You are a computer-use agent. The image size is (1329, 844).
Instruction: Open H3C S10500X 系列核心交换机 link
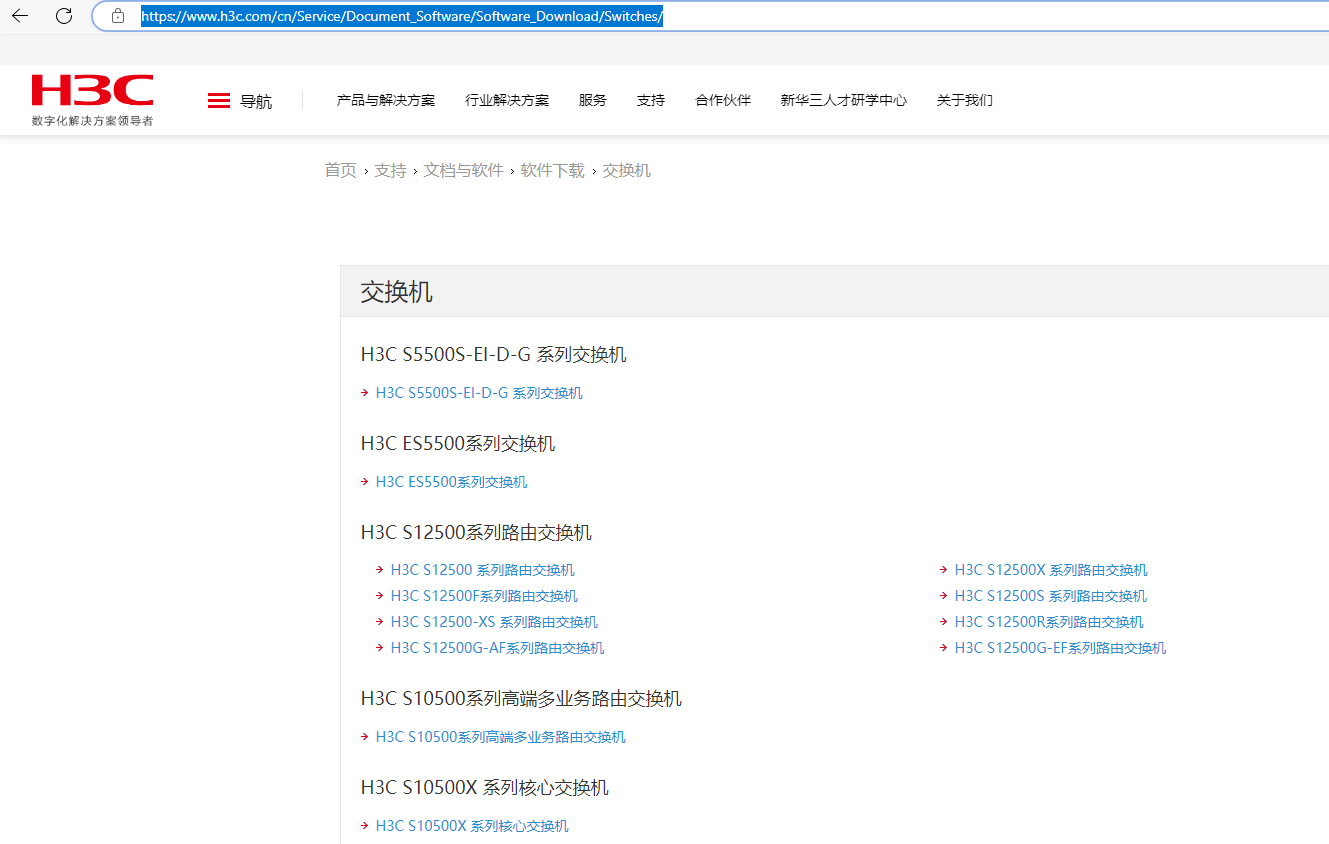pyautogui.click(x=472, y=826)
